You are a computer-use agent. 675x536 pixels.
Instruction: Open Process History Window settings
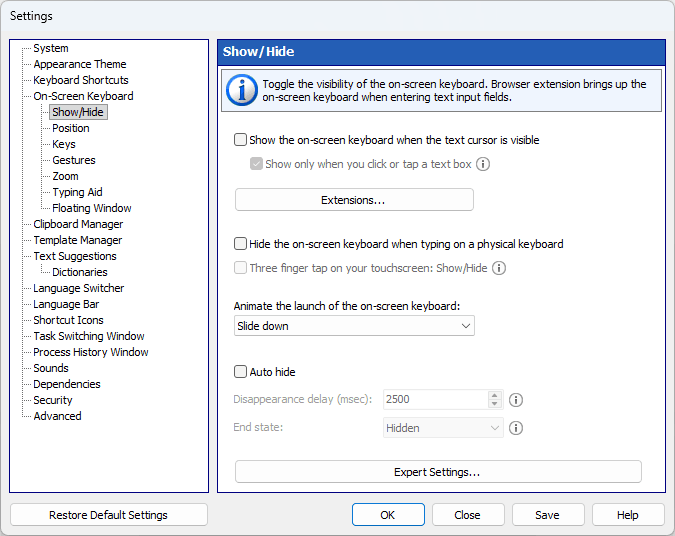point(91,352)
